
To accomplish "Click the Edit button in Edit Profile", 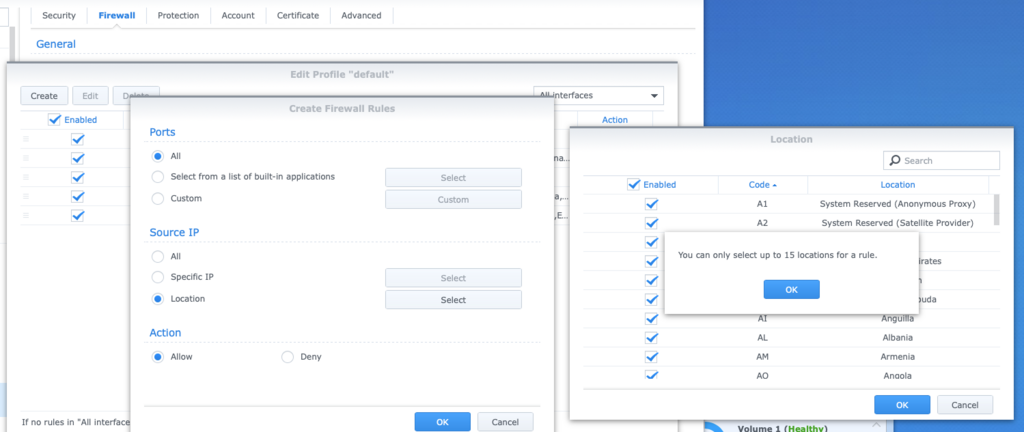I will (90, 96).
